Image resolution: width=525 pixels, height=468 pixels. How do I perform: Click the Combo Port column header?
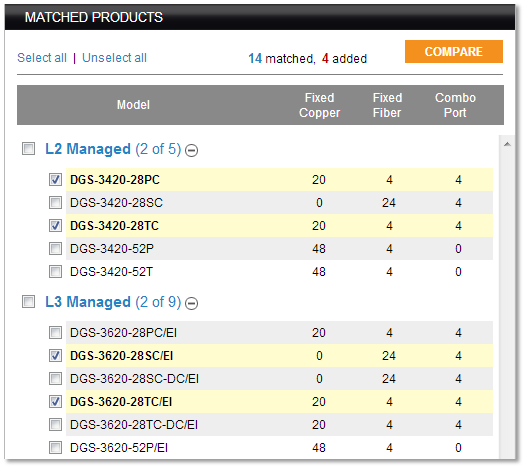pos(455,105)
